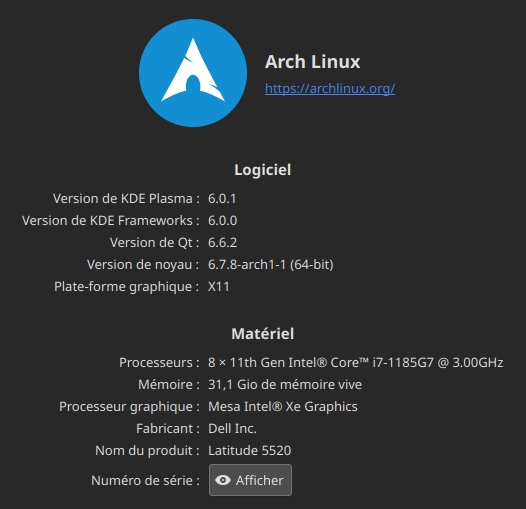Image resolution: width=526 pixels, height=509 pixels.
Task: Click the Version de noyau label
Action: click(143, 265)
